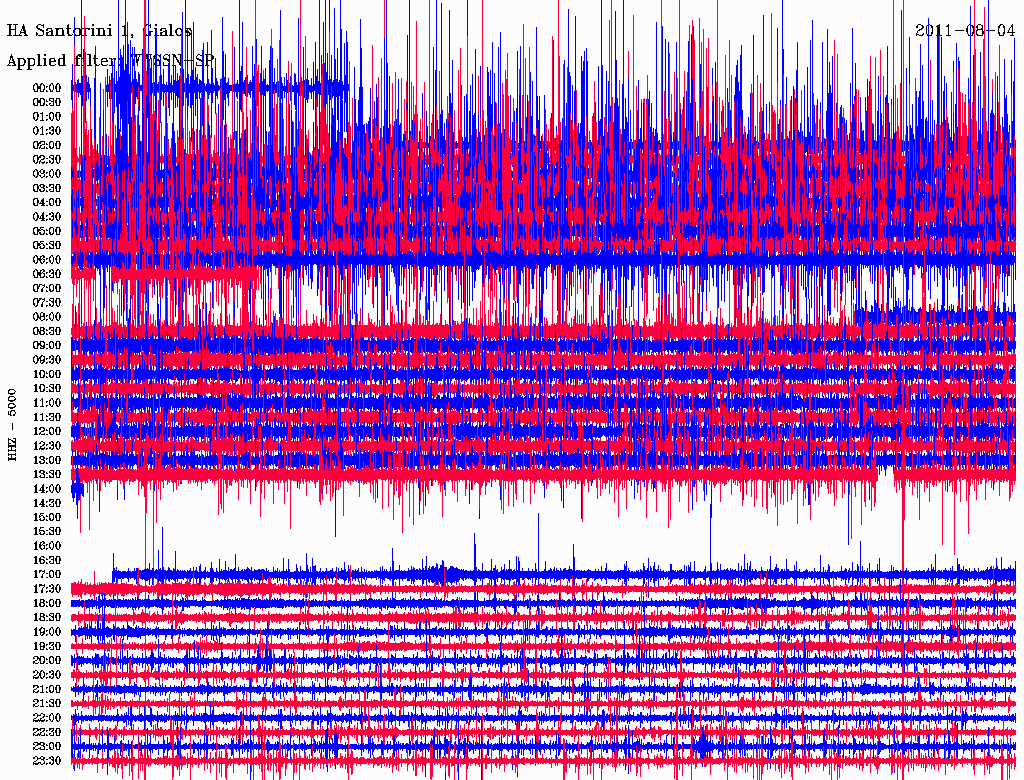The height and width of the screenshot is (780, 1024).
Task: Click the station title "HA Santorini 1, Gialos"
Action: [x=100, y=31]
